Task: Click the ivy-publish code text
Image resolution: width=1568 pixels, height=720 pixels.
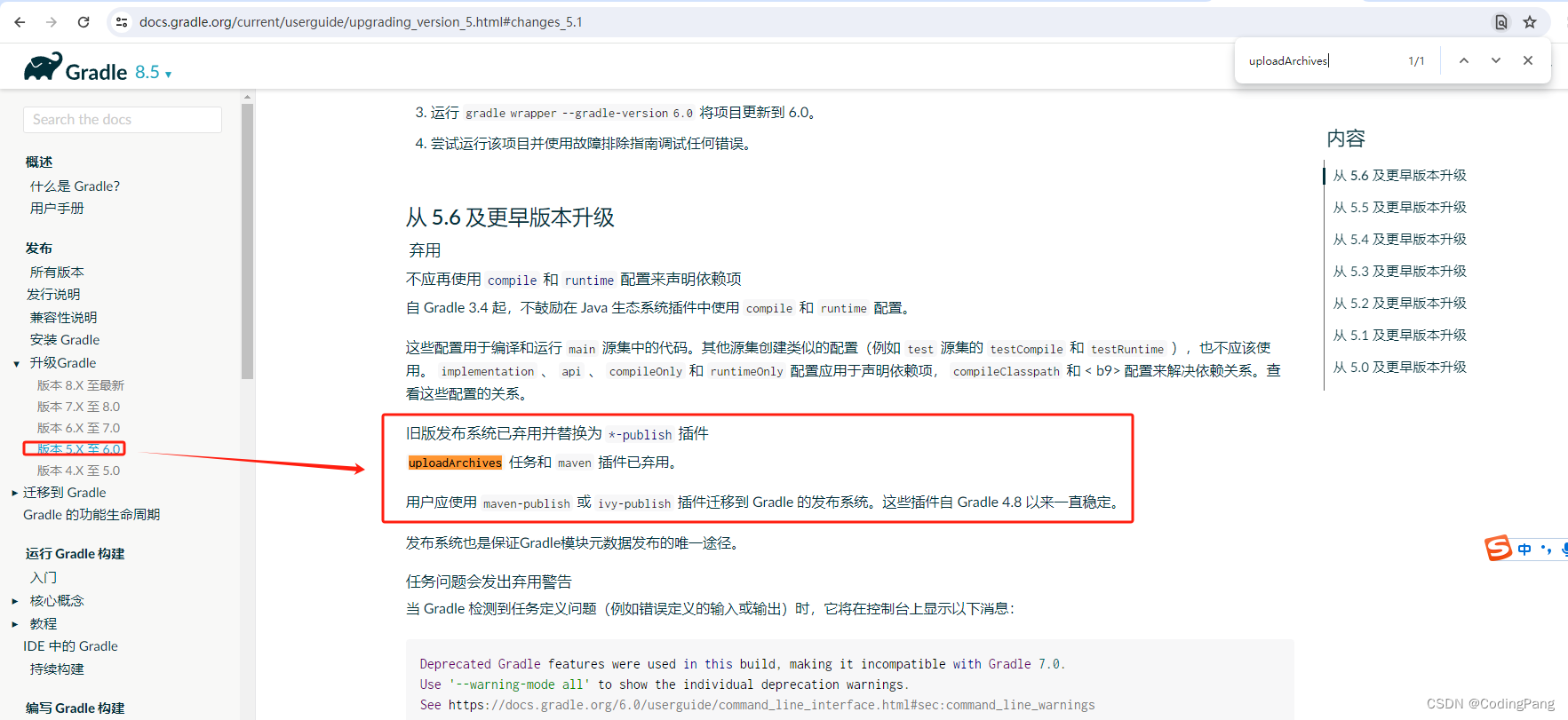Action: 634,503
